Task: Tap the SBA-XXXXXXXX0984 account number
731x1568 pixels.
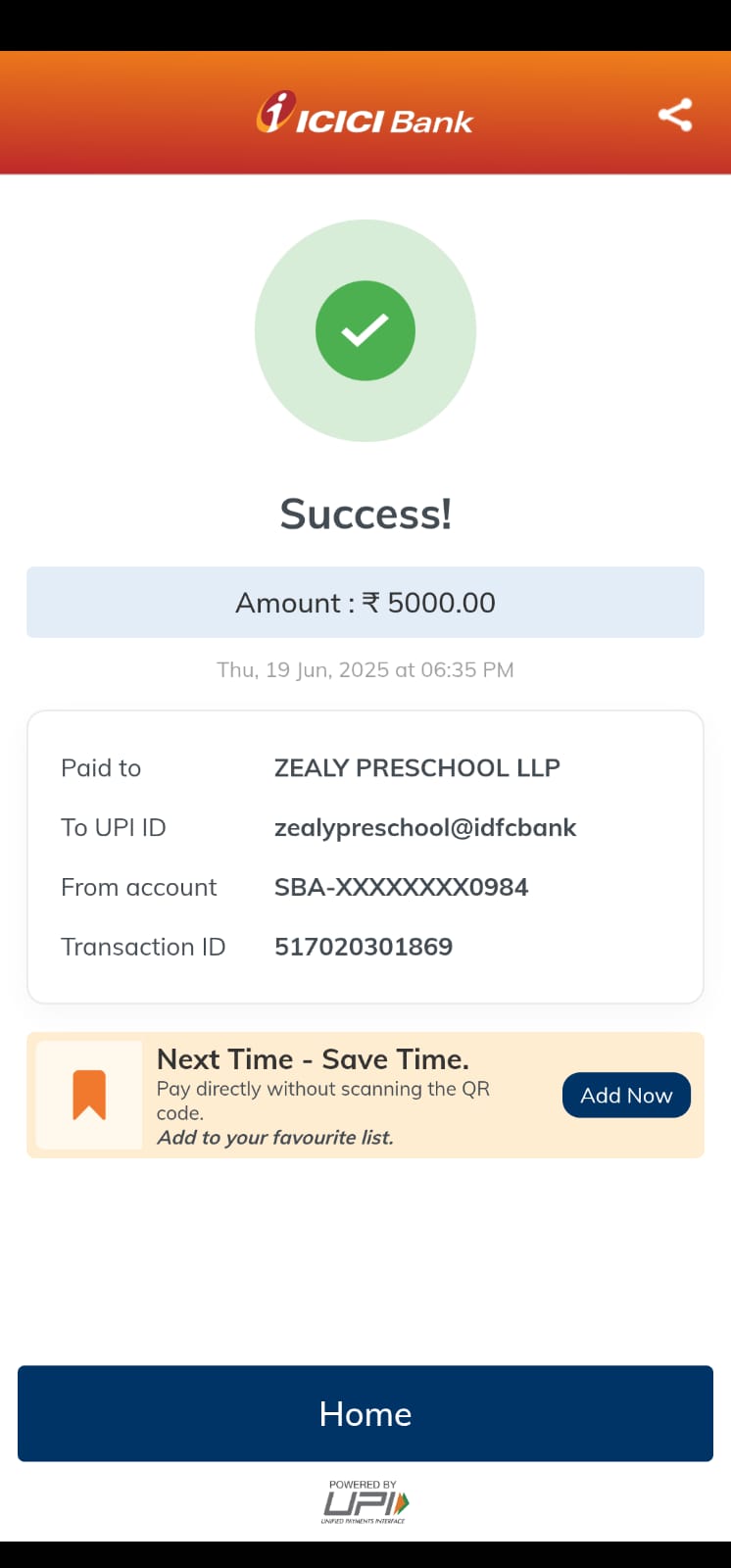Action: [x=402, y=888]
